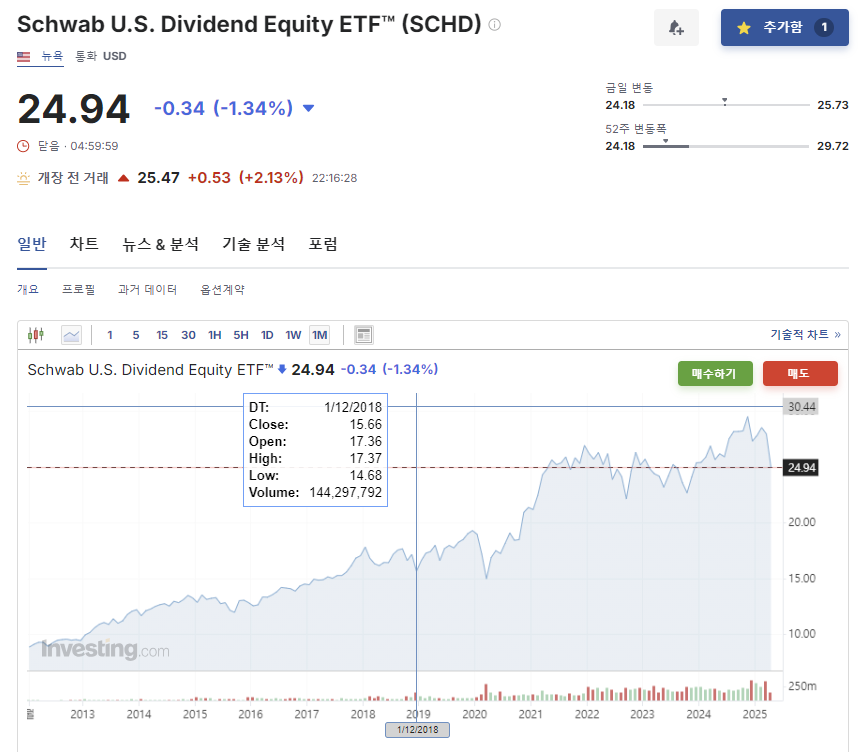858x752 pixels.
Task: Select the 프로필 sub-tab
Action: point(78,290)
